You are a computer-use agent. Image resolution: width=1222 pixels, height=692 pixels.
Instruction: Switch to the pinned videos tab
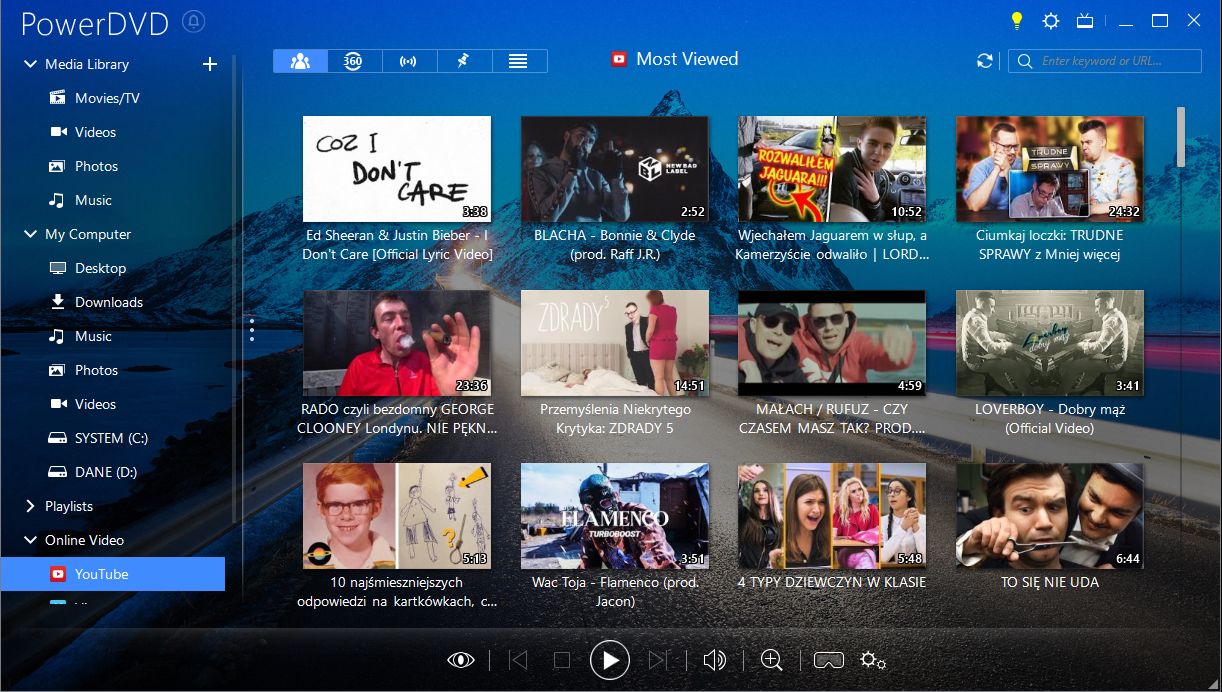coord(464,61)
